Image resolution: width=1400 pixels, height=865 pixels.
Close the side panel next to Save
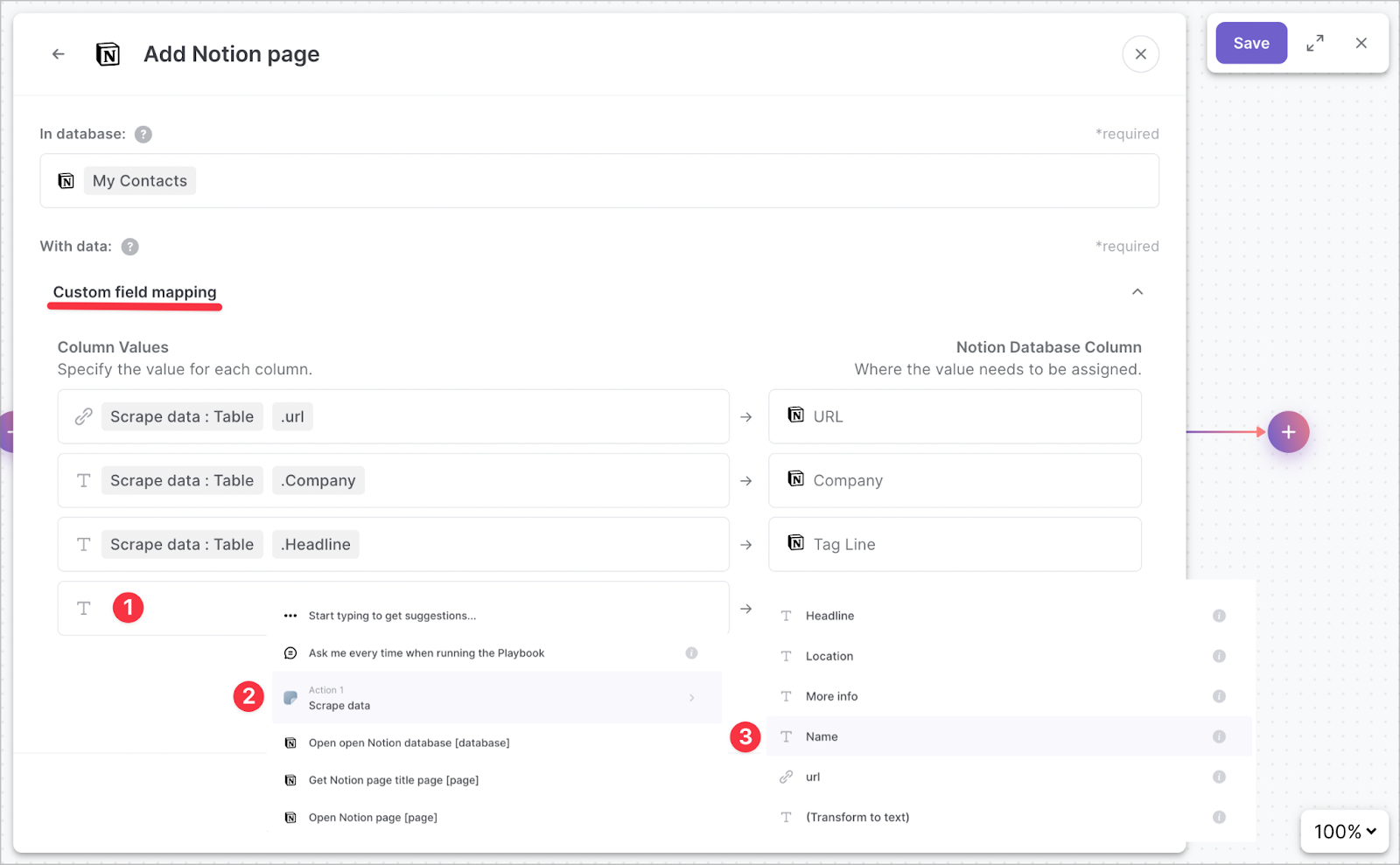point(1361,43)
